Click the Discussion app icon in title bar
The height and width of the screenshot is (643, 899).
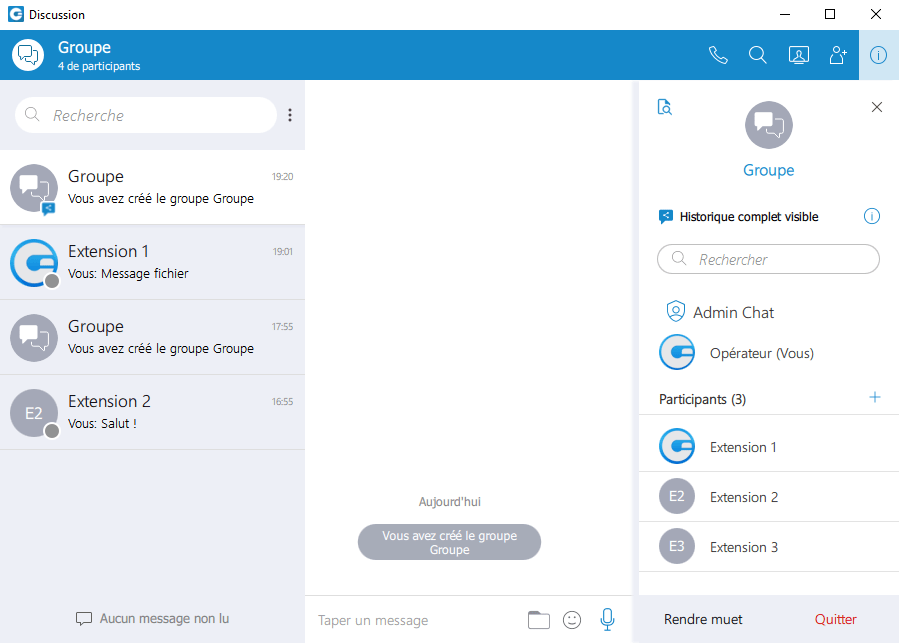(x=16, y=14)
